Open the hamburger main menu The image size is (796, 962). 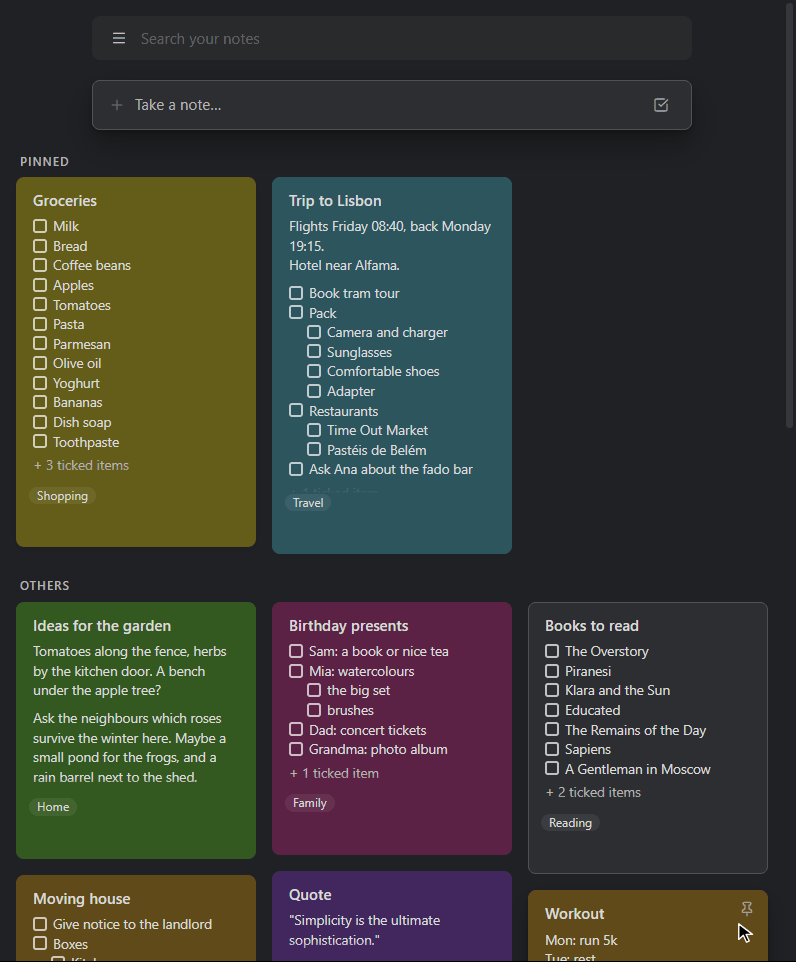point(119,39)
